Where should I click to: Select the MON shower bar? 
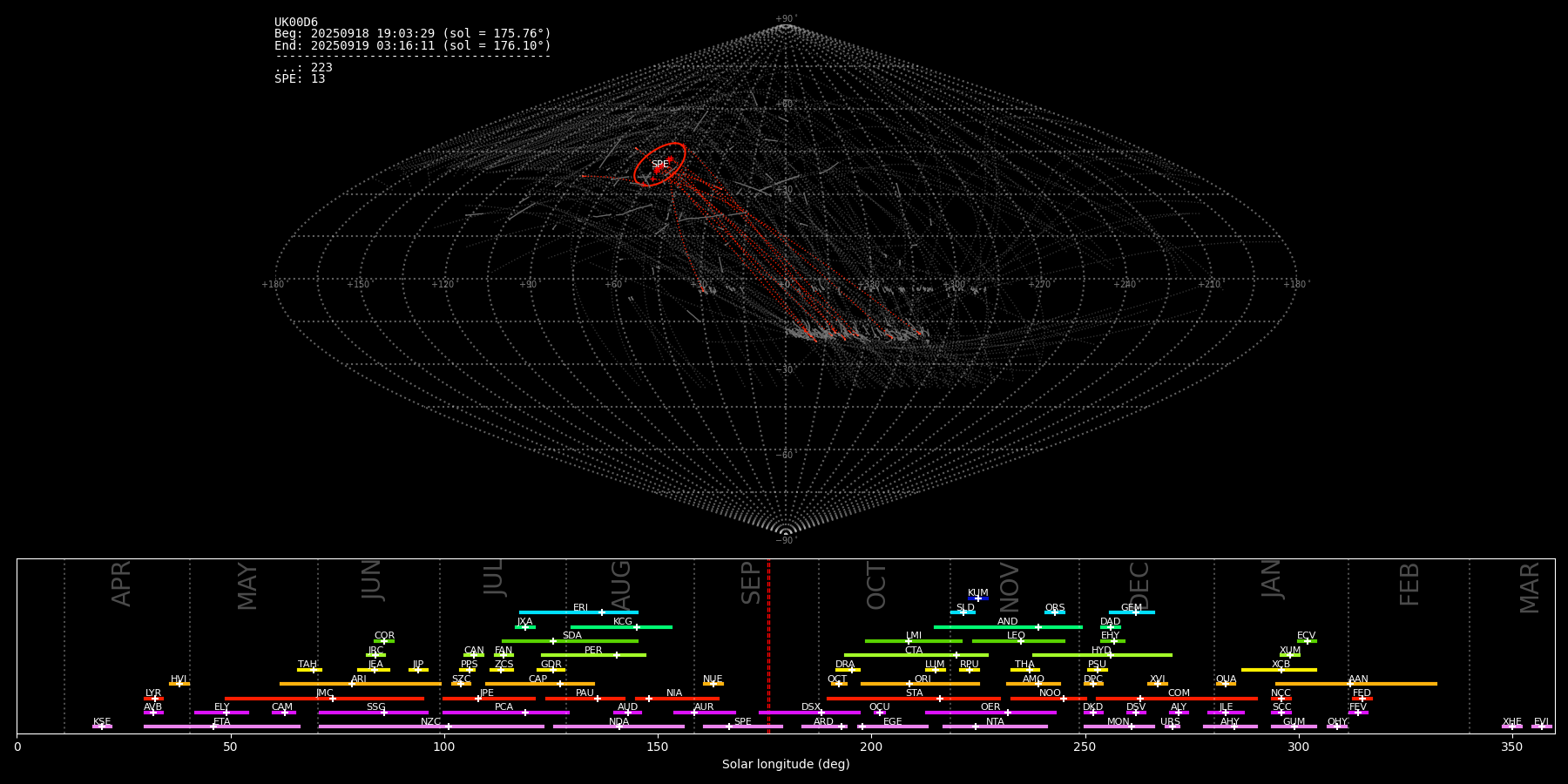pyautogui.click(x=1119, y=727)
